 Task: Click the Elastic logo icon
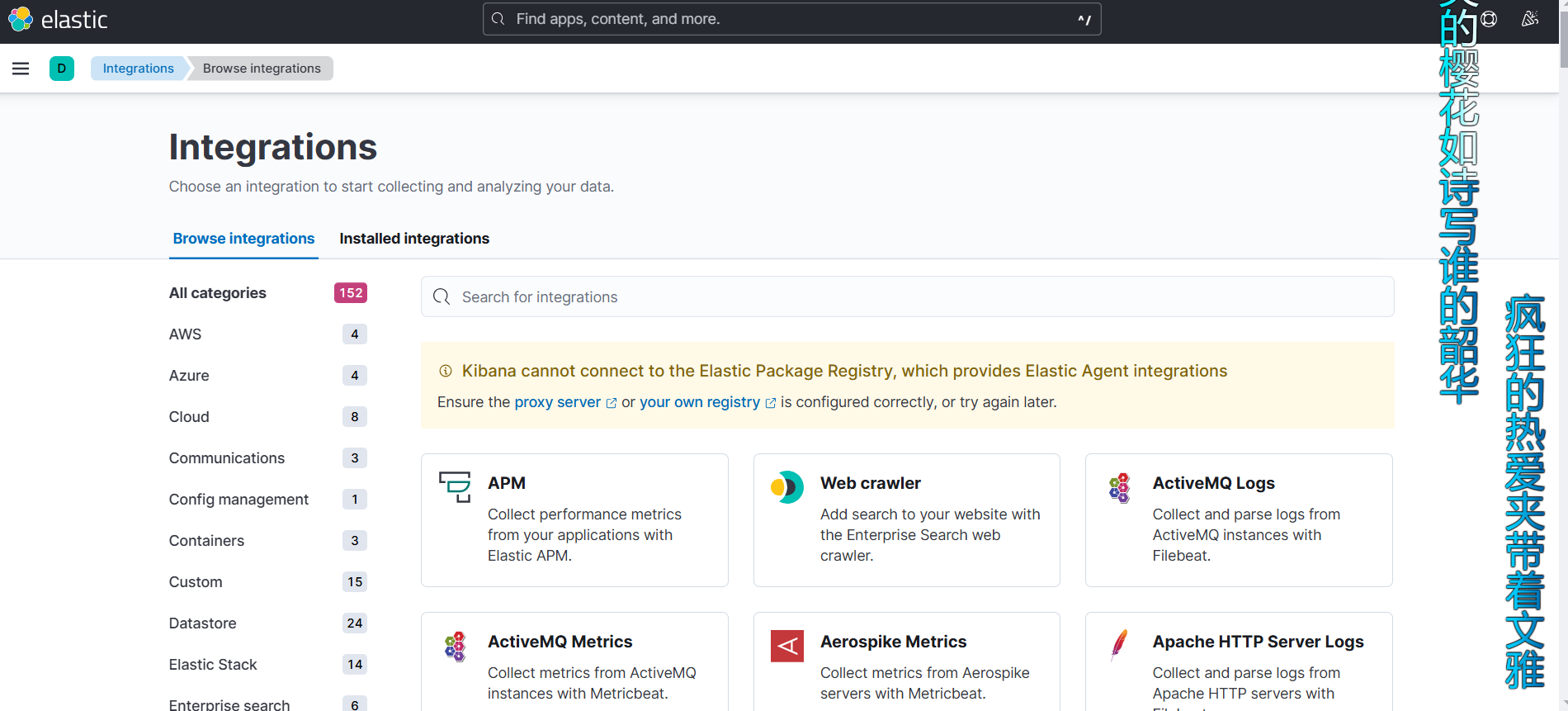[21, 19]
